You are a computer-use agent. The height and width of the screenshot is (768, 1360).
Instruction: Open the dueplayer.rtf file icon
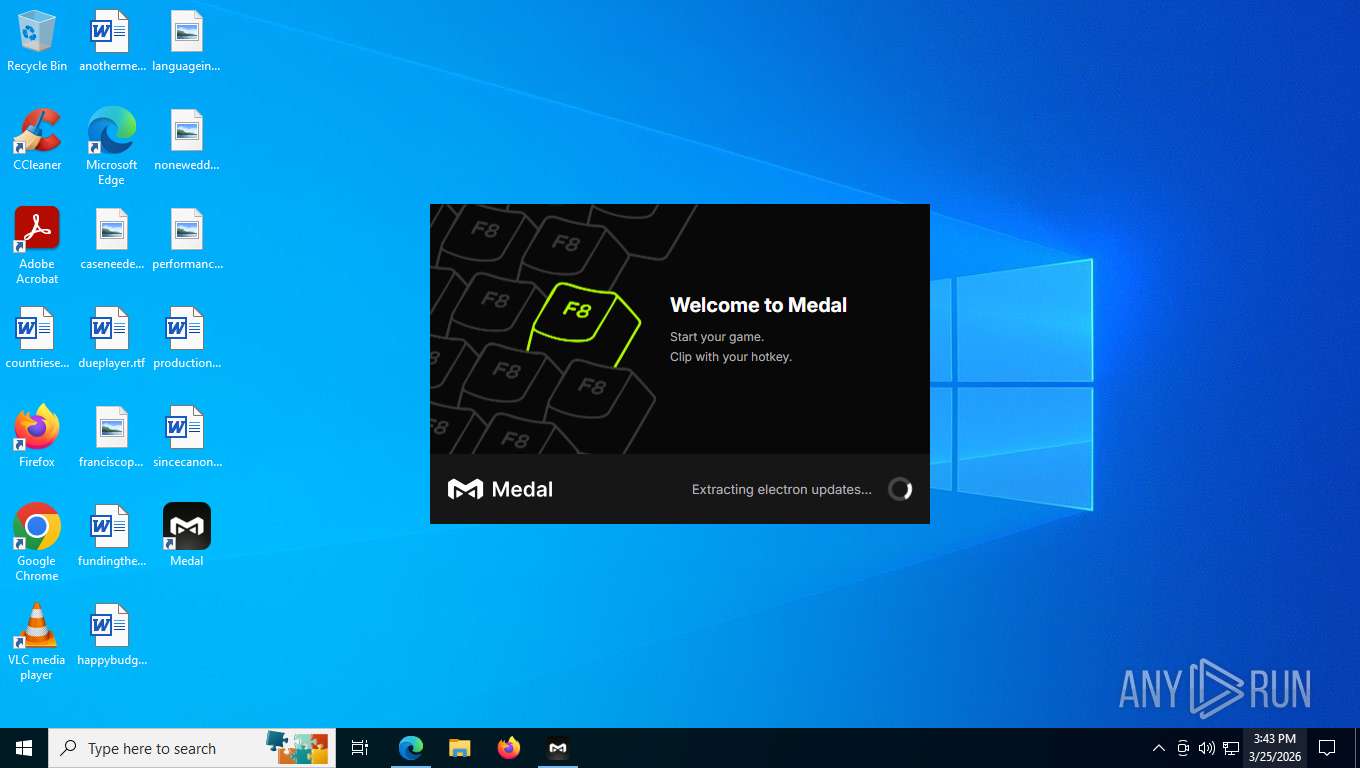pos(111,338)
